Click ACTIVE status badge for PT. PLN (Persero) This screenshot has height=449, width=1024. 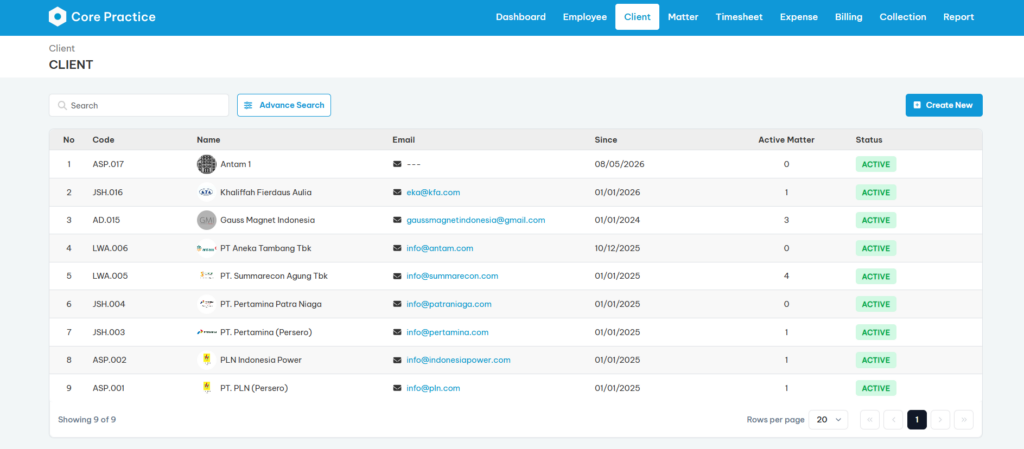click(876, 388)
